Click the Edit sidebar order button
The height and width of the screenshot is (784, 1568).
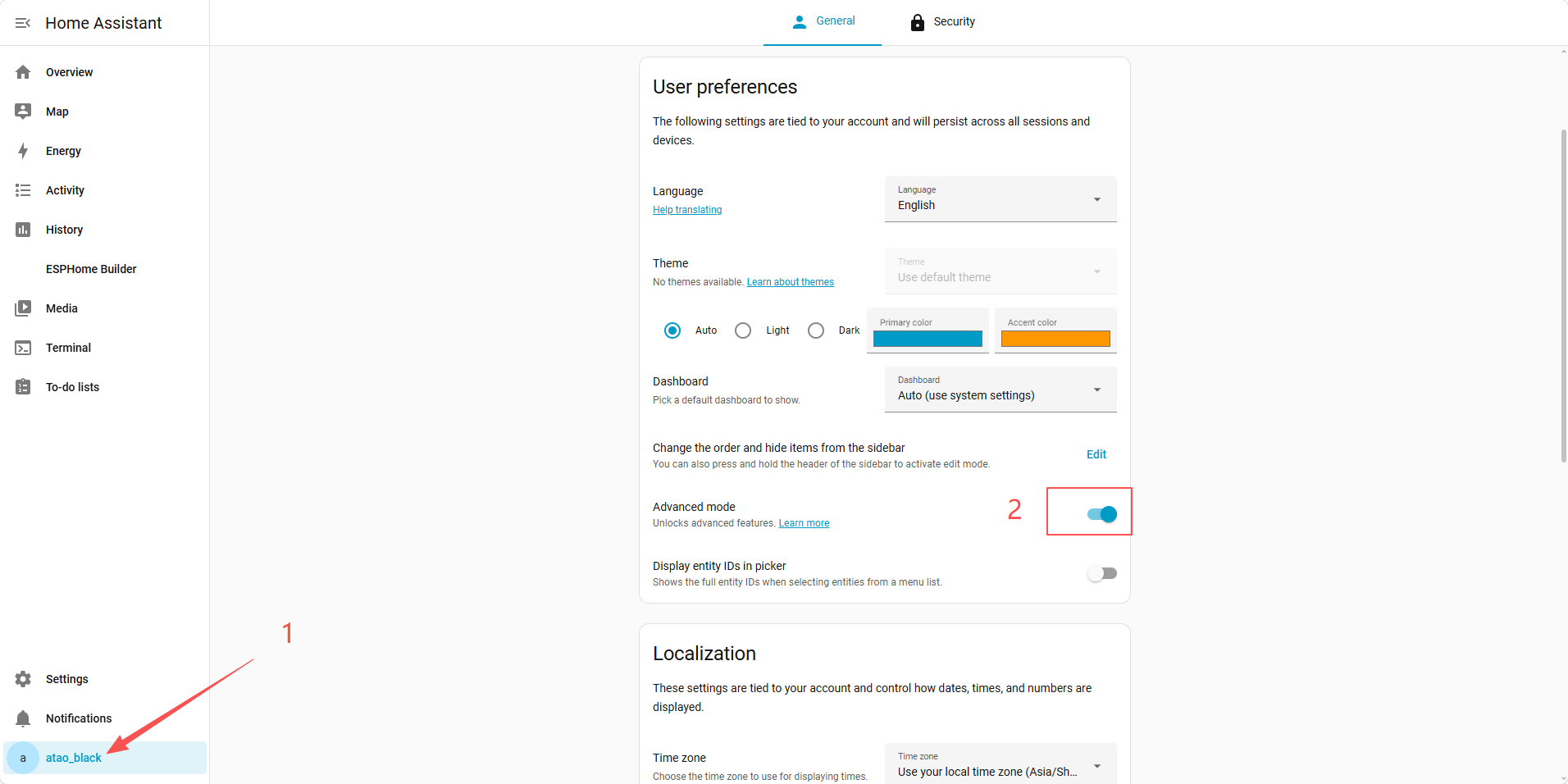(1096, 454)
